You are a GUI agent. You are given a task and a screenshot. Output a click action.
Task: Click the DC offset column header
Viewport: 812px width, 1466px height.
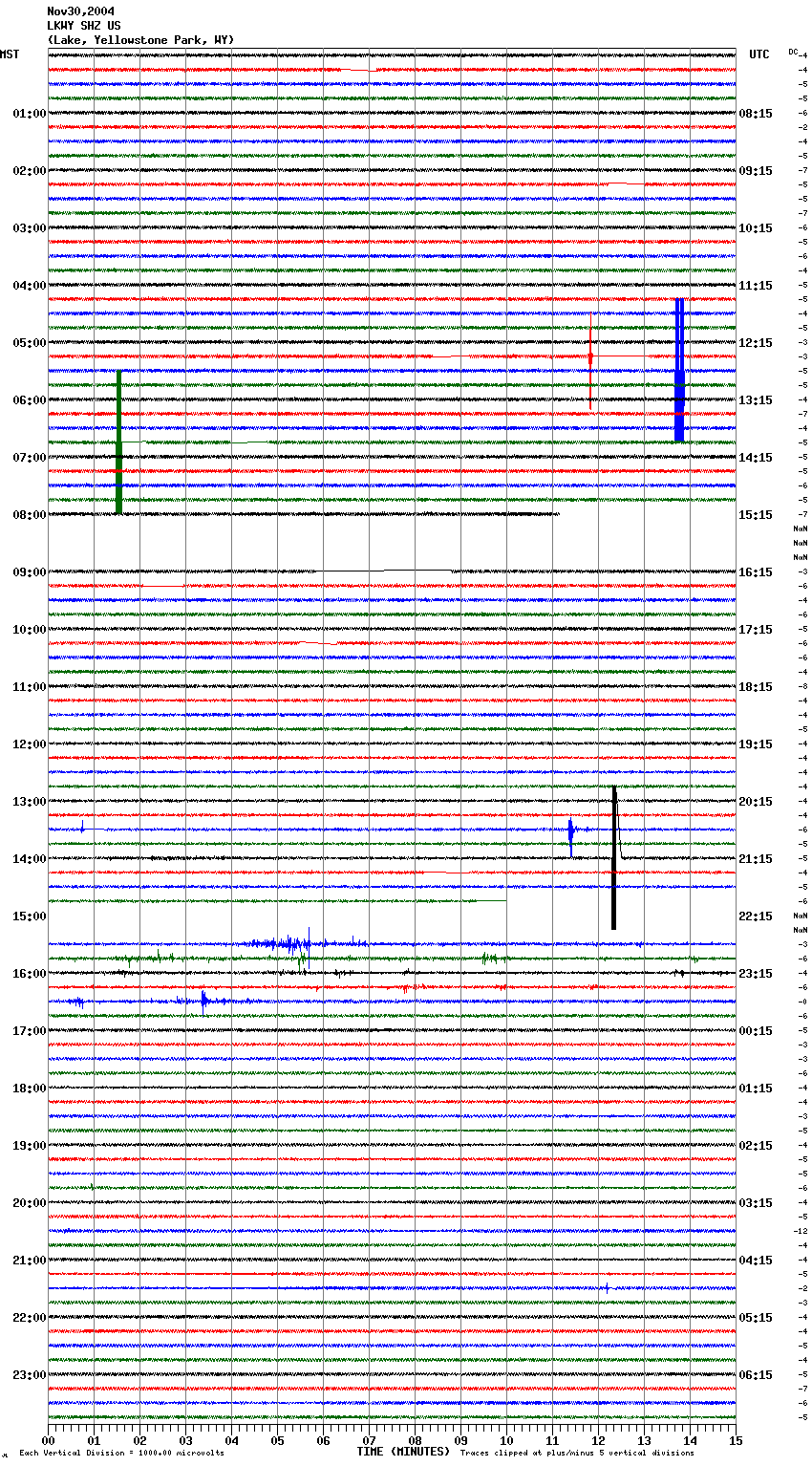point(793,52)
